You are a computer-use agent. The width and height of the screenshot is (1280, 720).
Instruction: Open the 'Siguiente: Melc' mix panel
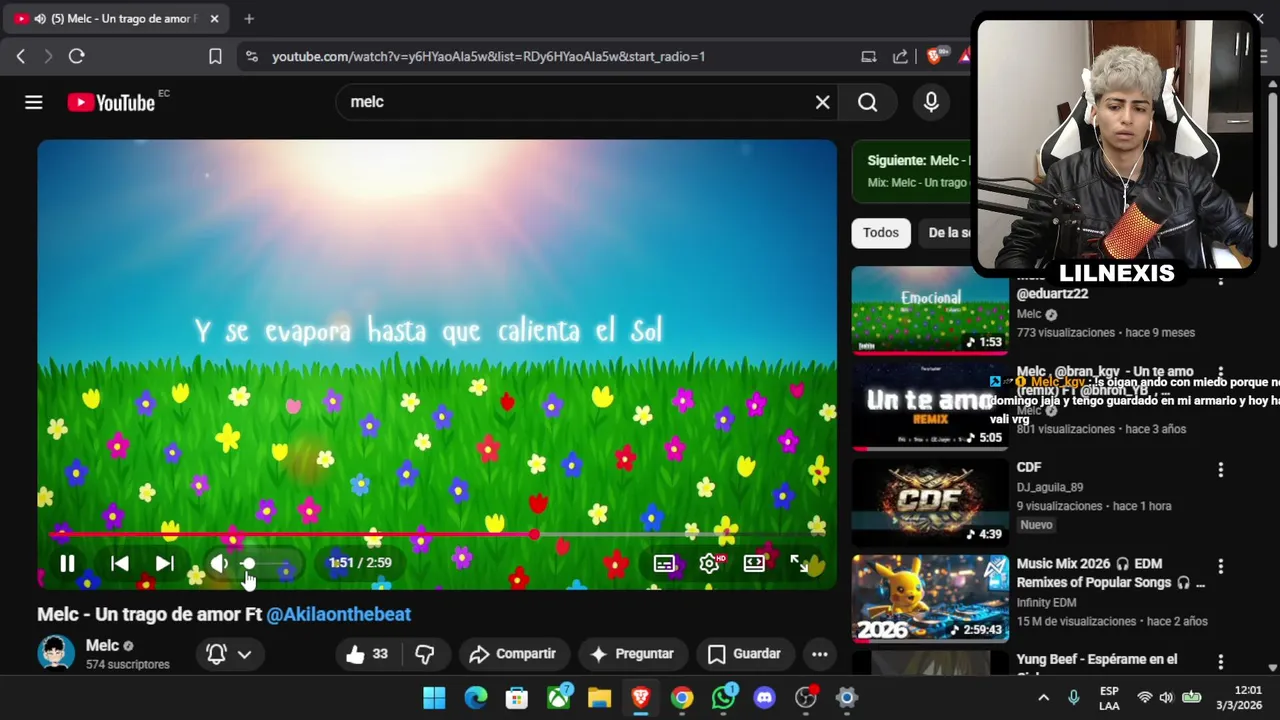(x=912, y=171)
